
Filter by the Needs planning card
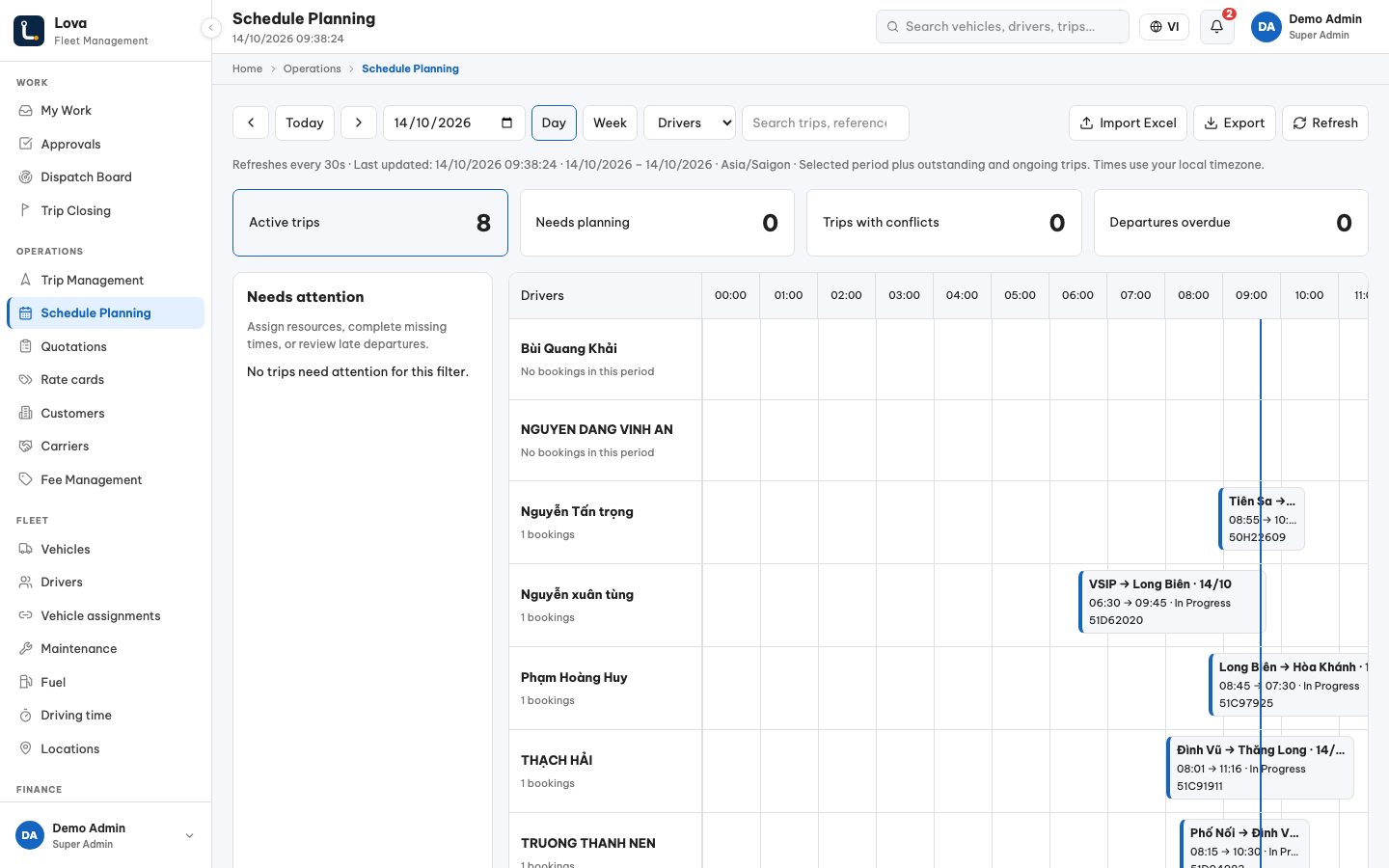(x=657, y=223)
